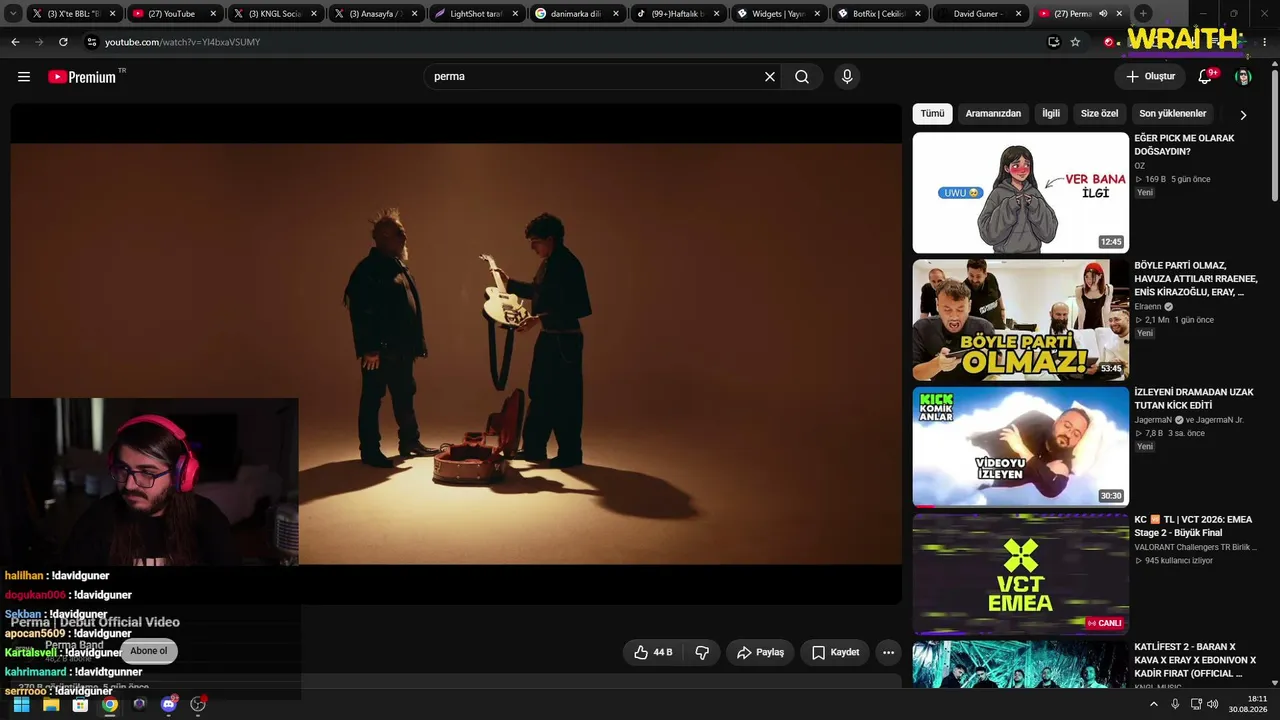Open video titled EĞER PICK ME OLARAK DOĞSAYDIN?
Image resolution: width=1280 pixels, height=720 pixels.
tap(1184, 145)
